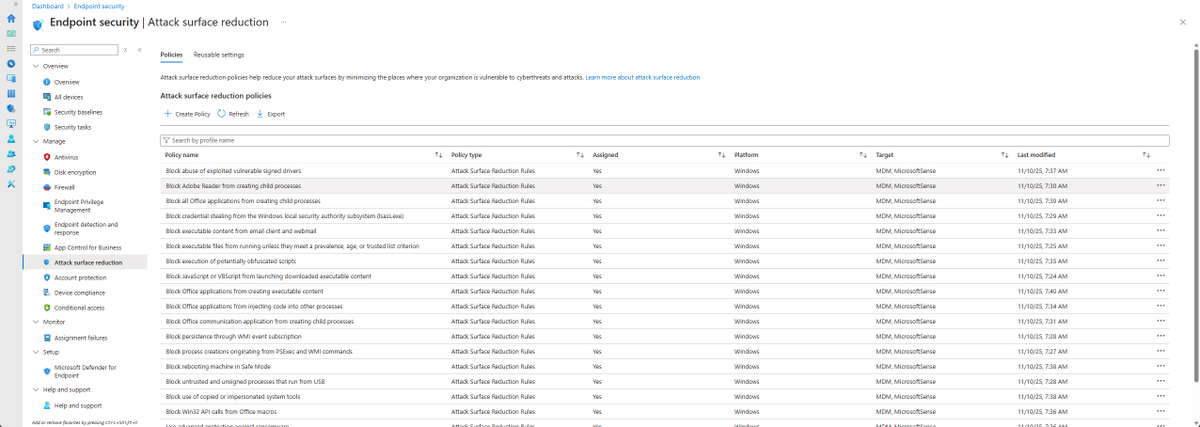Sort by Platform column arrows
Image resolution: width=1200 pixels, height=427 pixels.
click(x=863, y=155)
